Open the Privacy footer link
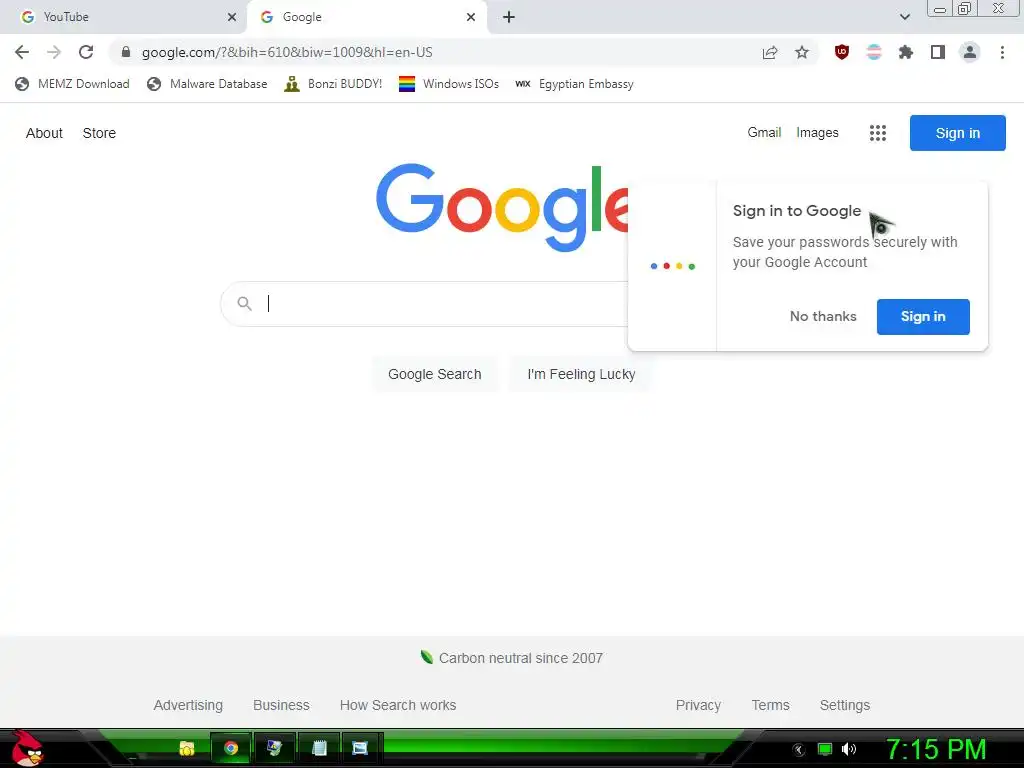Viewport: 1024px width, 768px height. (x=698, y=705)
